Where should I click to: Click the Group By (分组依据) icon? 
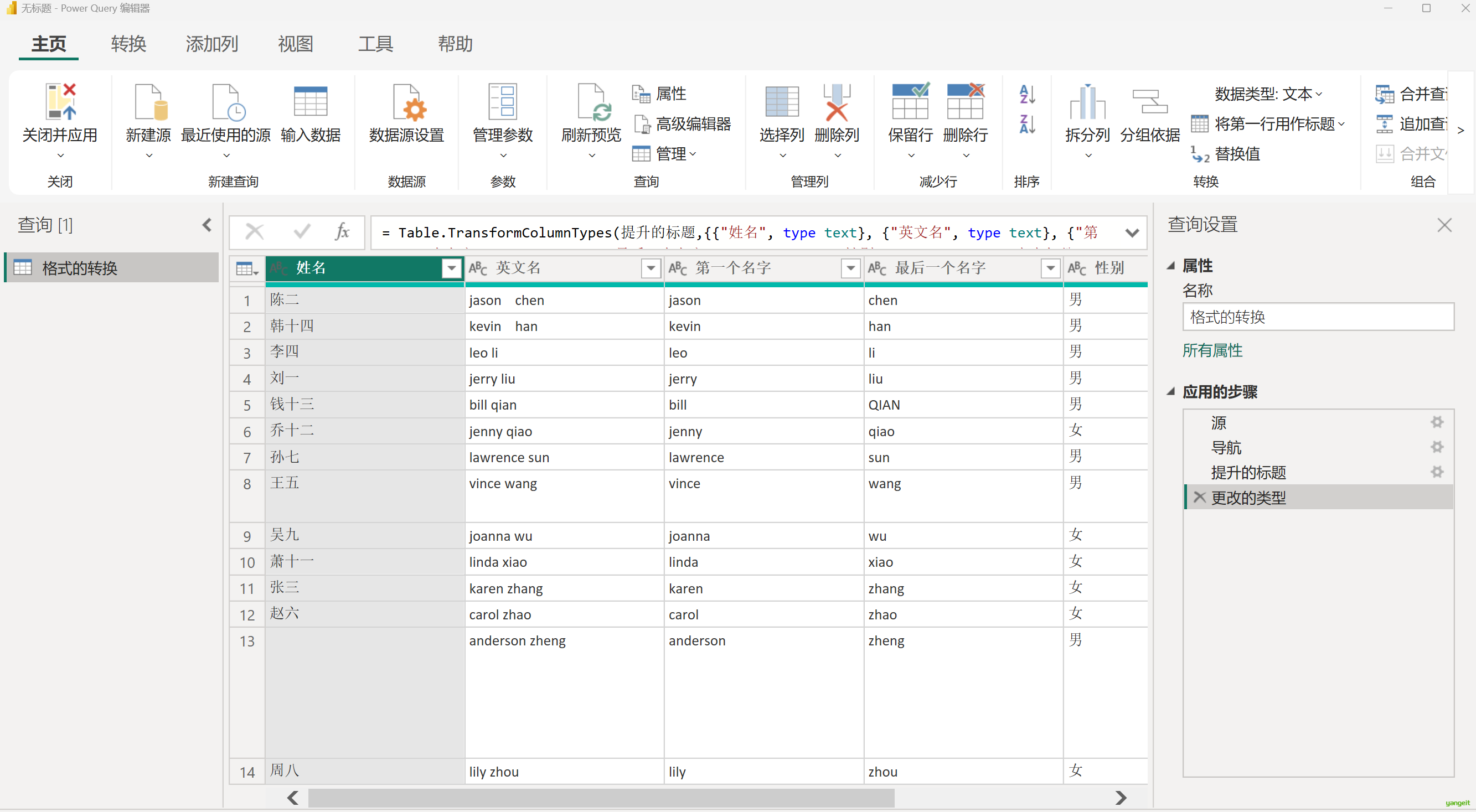tap(1149, 103)
